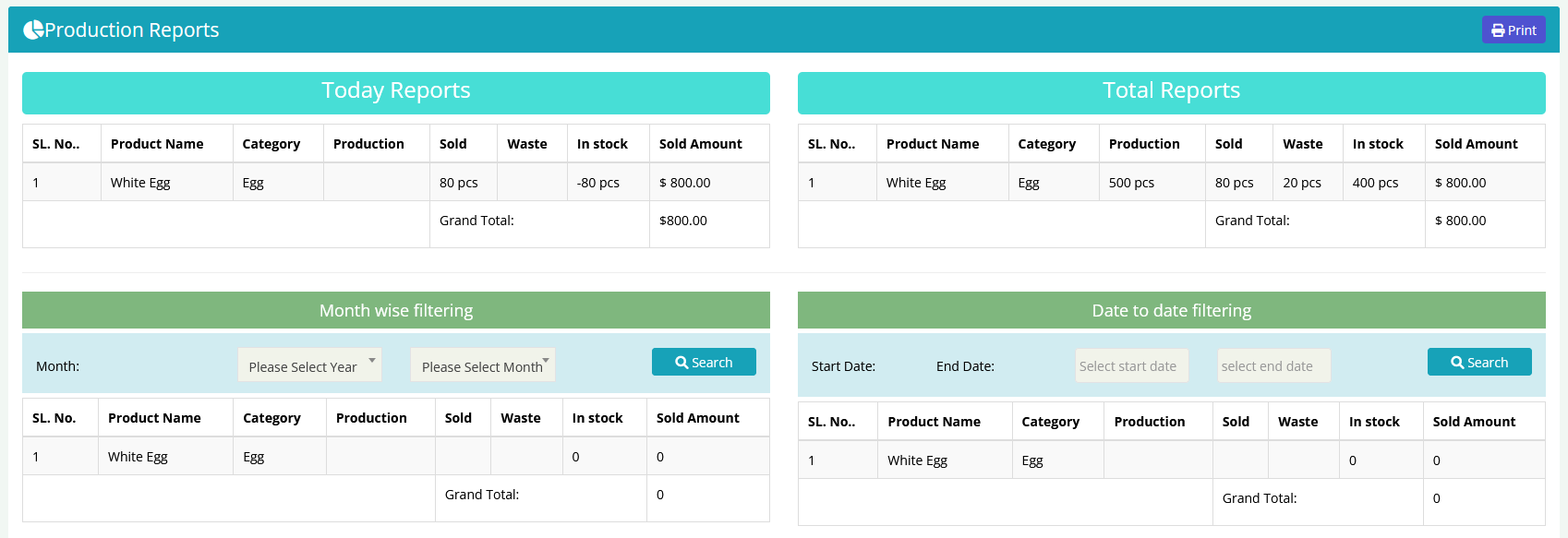
Task: Expand the Please Select Month dropdown
Action: (483, 366)
